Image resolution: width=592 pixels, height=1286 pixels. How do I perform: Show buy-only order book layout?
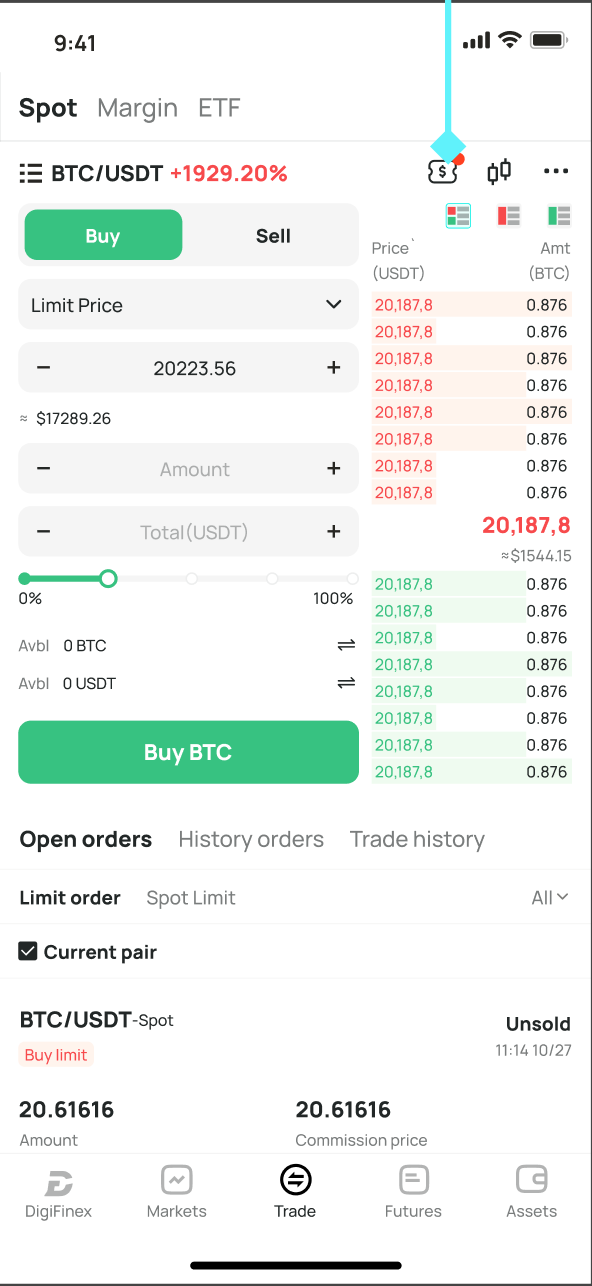tap(559, 215)
